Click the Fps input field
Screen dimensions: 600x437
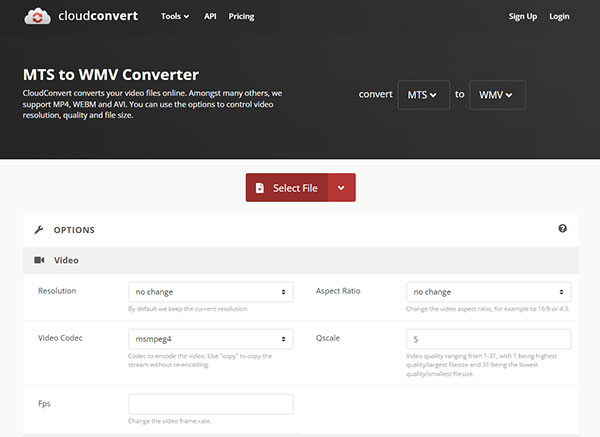pyautogui.click(x=211, y=404)
